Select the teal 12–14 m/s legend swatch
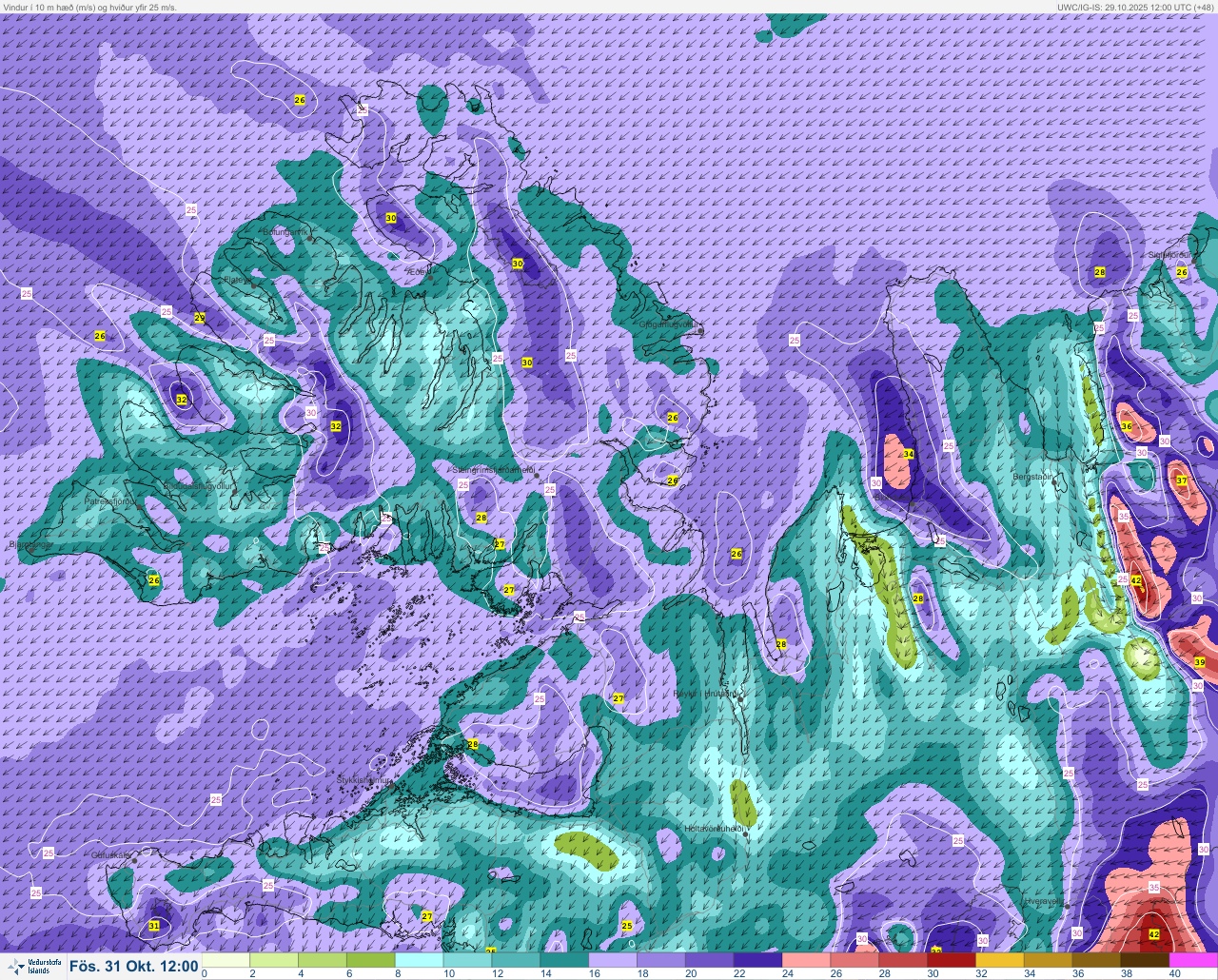Viewport: 1218px width, 980px height. [517, 960]
